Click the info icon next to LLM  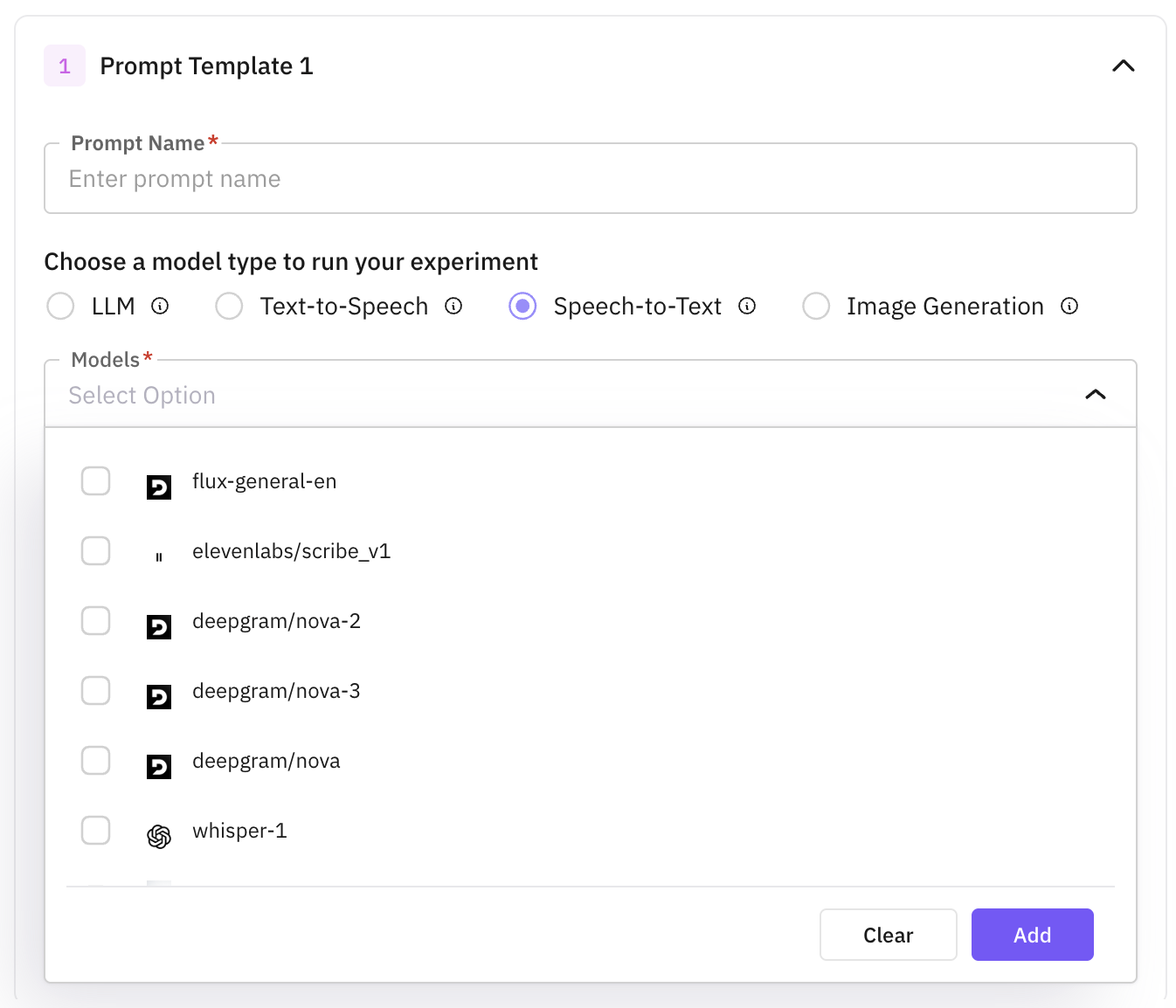pos(160,306)
